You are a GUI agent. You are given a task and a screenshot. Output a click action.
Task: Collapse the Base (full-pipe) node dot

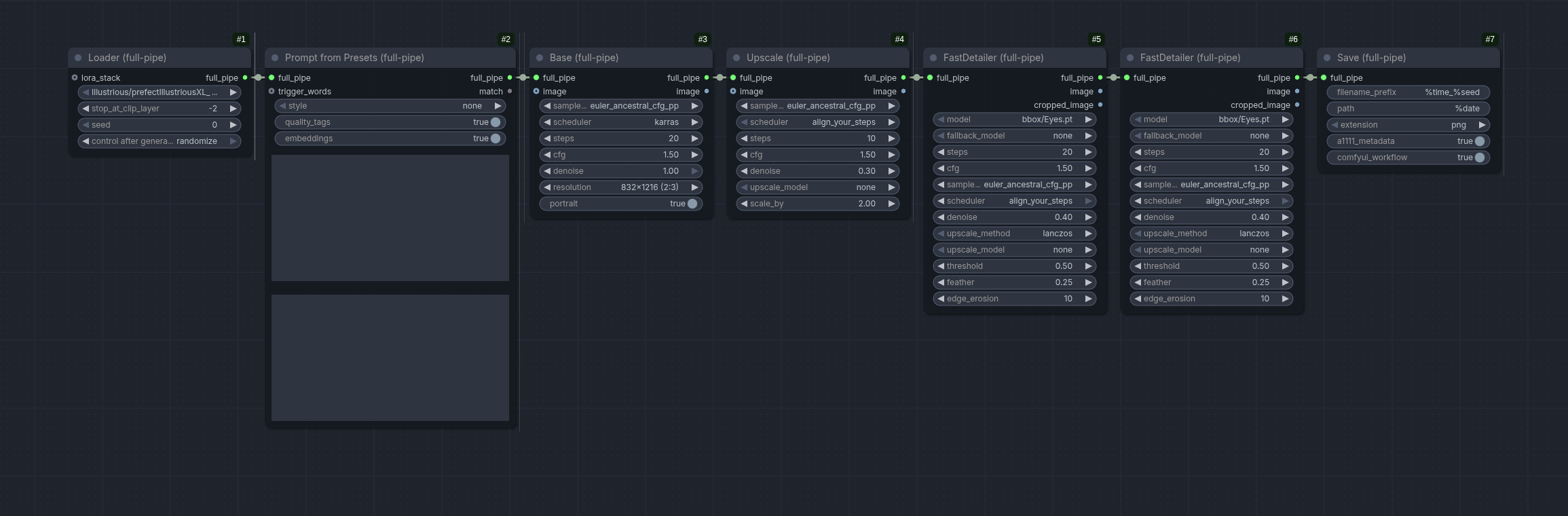540,58
